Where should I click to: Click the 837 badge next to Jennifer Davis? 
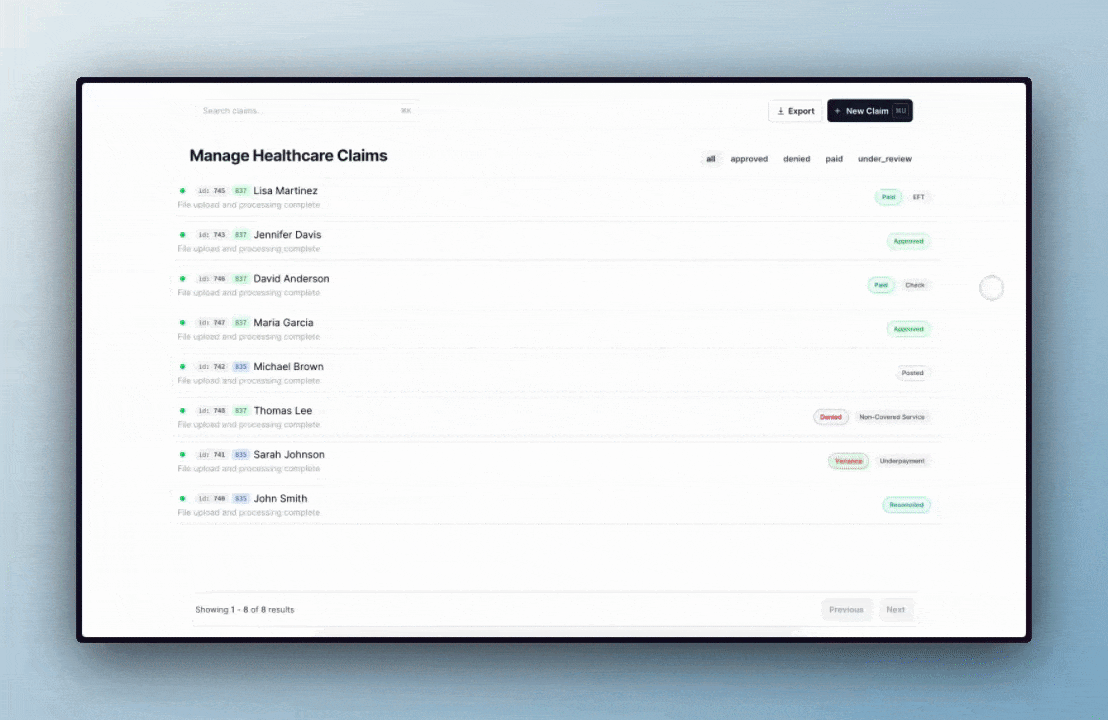click(x=240, y=235)
